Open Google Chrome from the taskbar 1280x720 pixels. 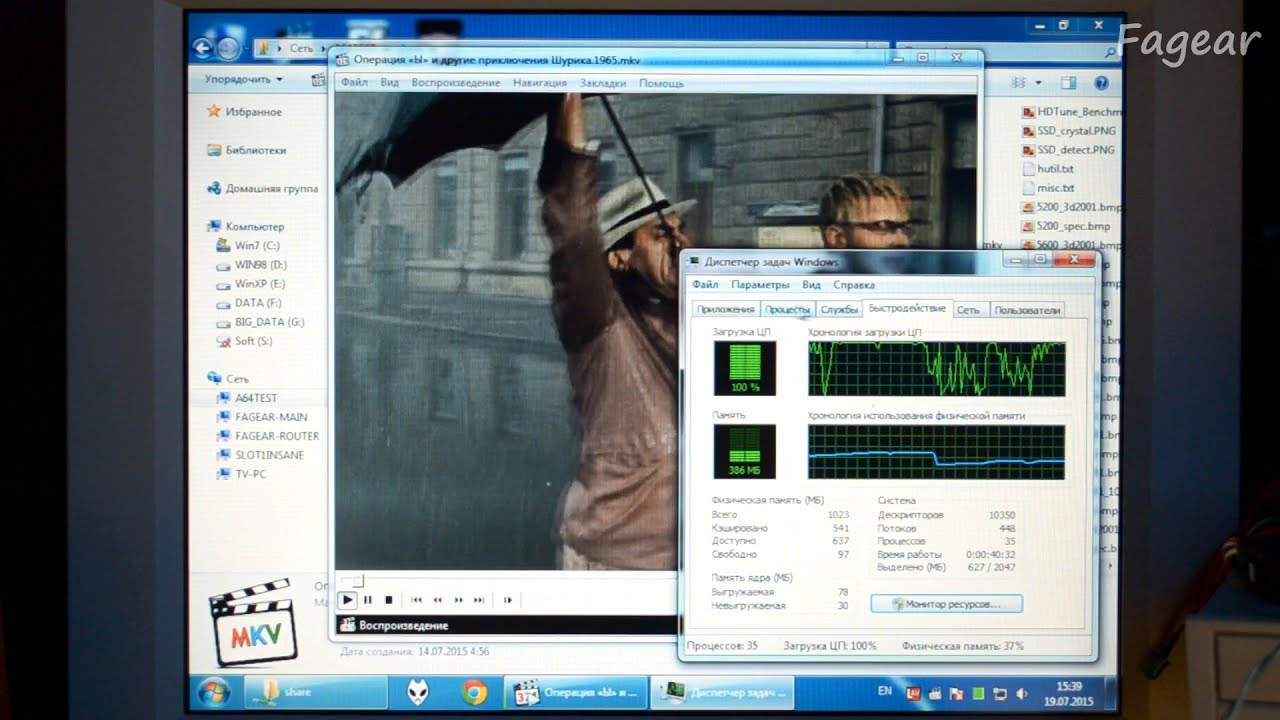[474, 692]
